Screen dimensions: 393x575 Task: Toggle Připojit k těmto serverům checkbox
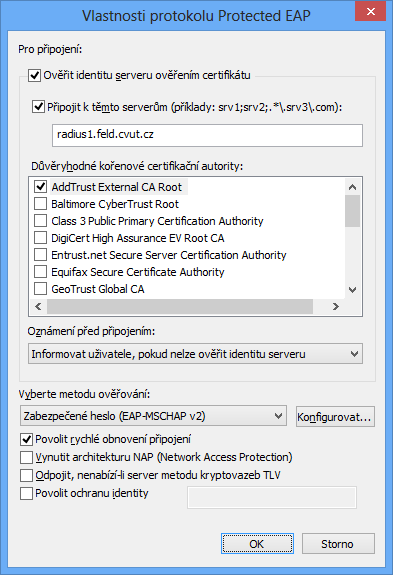click(x=38, y=107)
